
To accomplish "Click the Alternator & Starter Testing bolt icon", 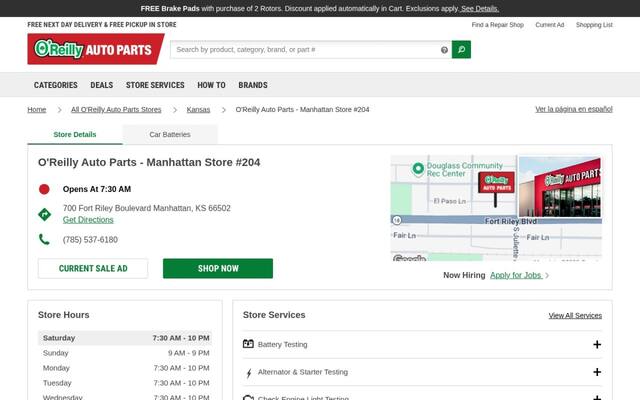I will coord(249,373).
